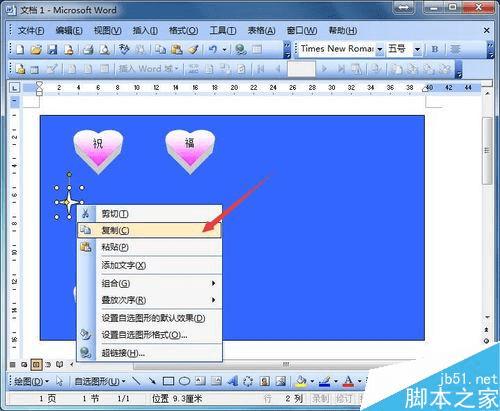Select the Oval shape tool
This screenshot has width=500, height=411.
(x=184, y=381)
